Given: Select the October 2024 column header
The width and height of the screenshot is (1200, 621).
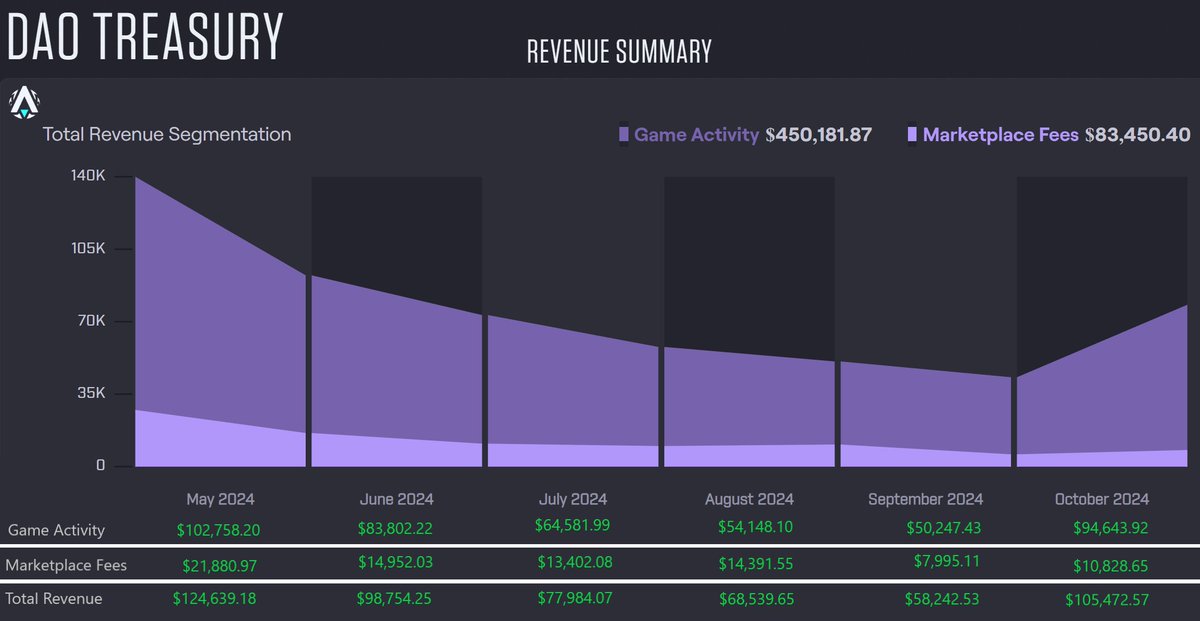Looking at the screenshot, I should pyautogui.click(x=1102, y=499).
